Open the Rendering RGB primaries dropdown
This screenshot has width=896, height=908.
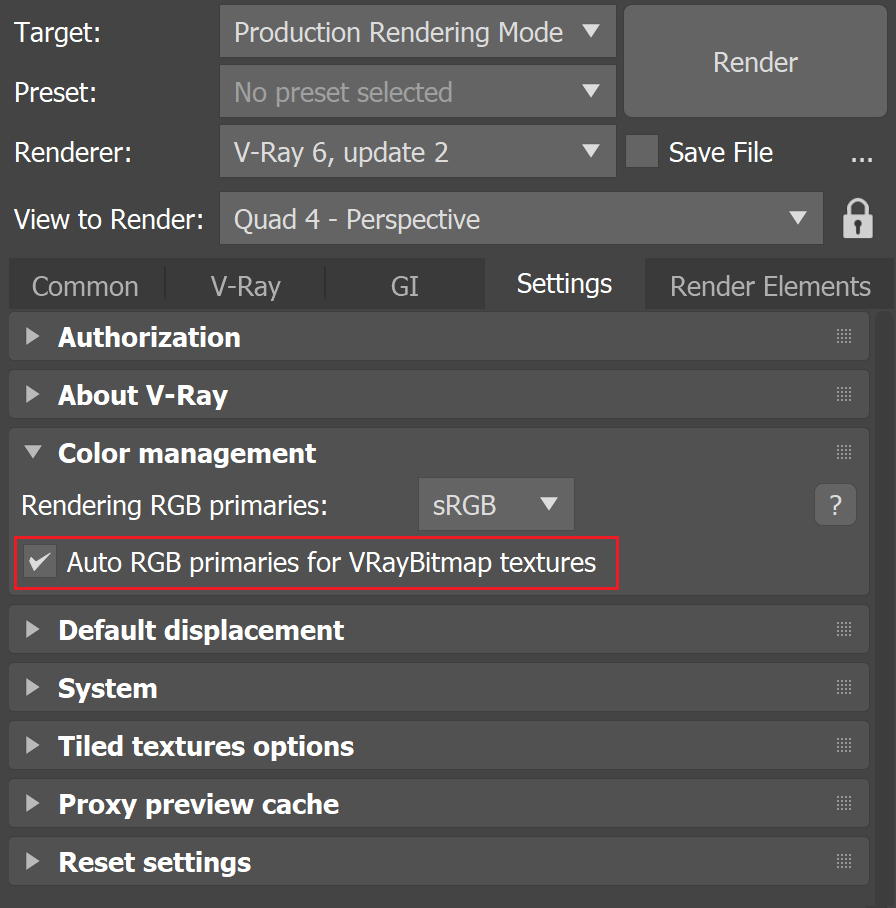[x=496, y=505]
